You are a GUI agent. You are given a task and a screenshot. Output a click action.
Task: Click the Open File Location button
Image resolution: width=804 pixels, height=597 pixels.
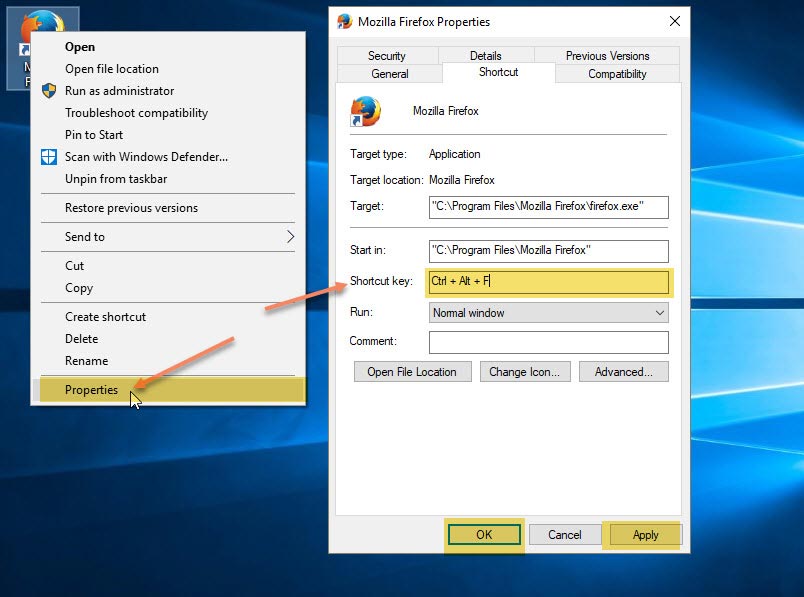(x=412, y=372)
